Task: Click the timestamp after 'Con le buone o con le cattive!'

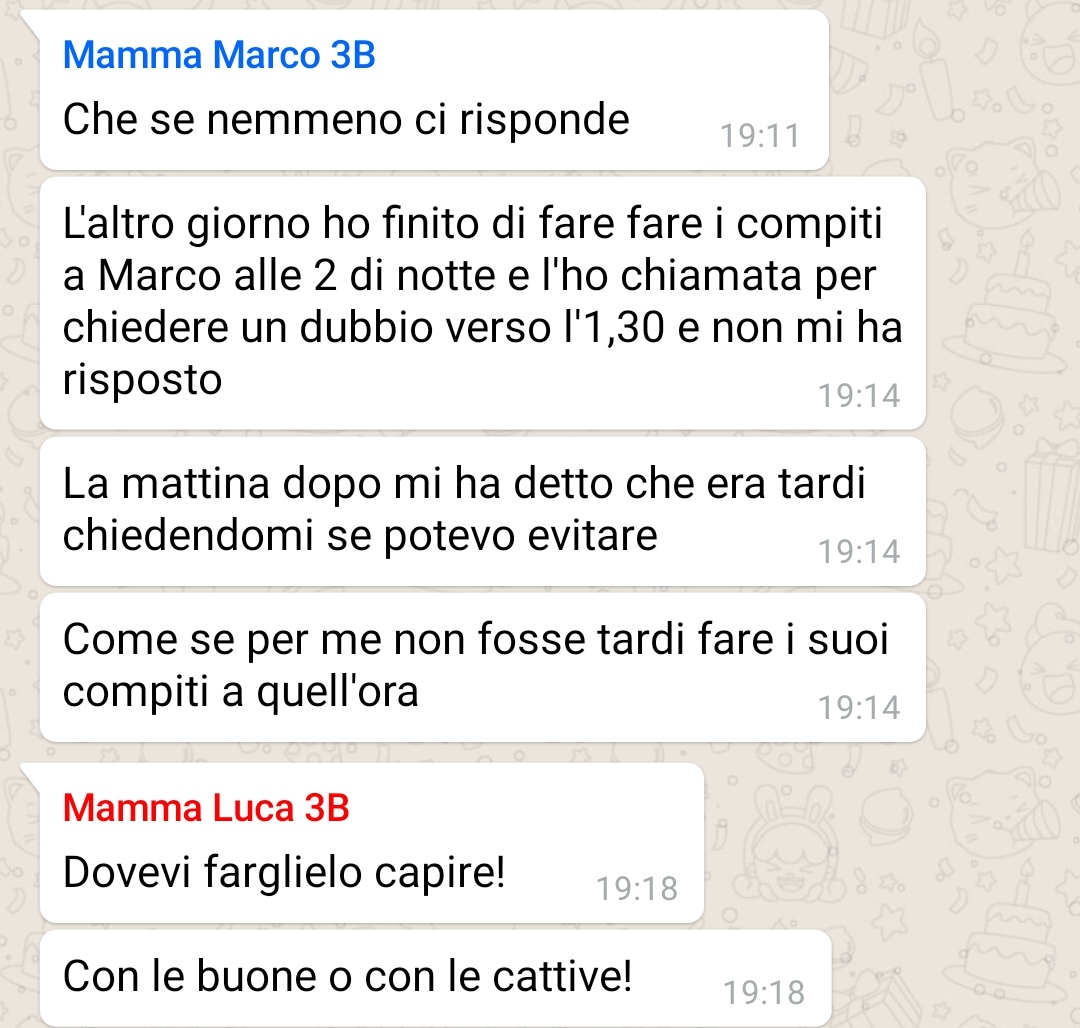Action: pyautogui.click(x=764, y=993)
